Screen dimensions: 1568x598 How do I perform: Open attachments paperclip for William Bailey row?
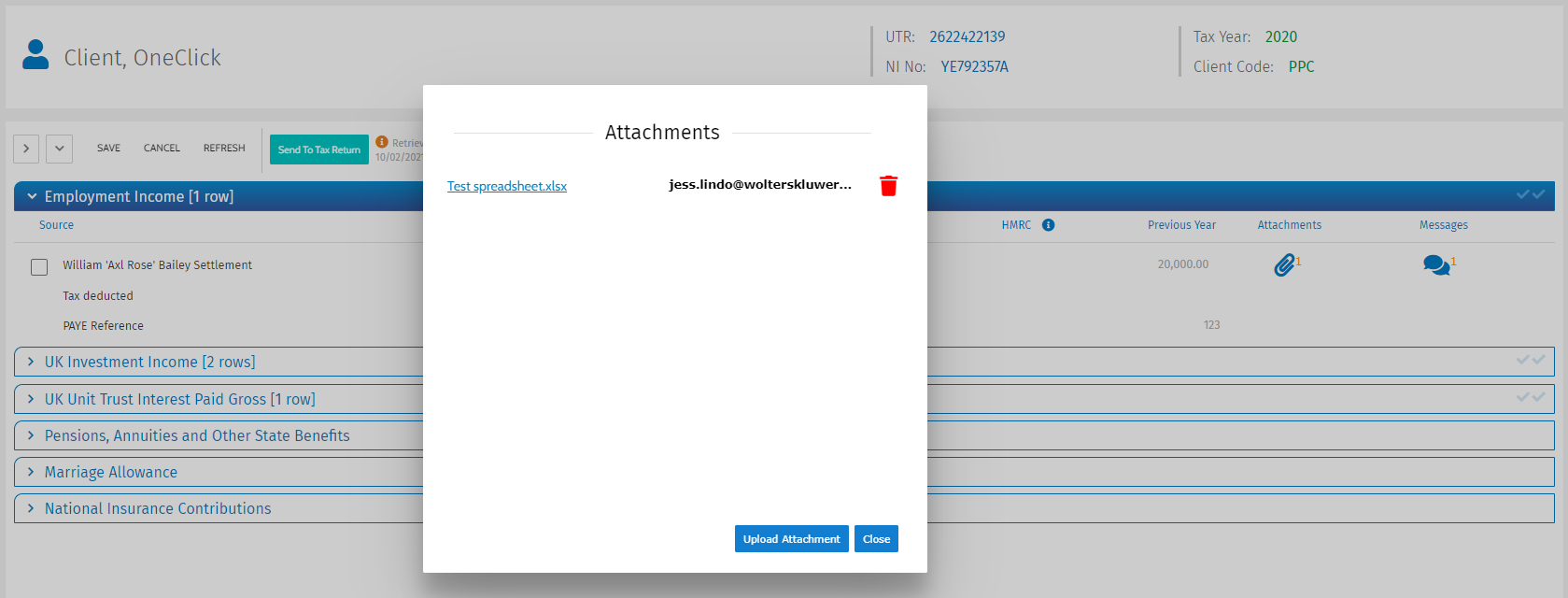point(1285,265)
